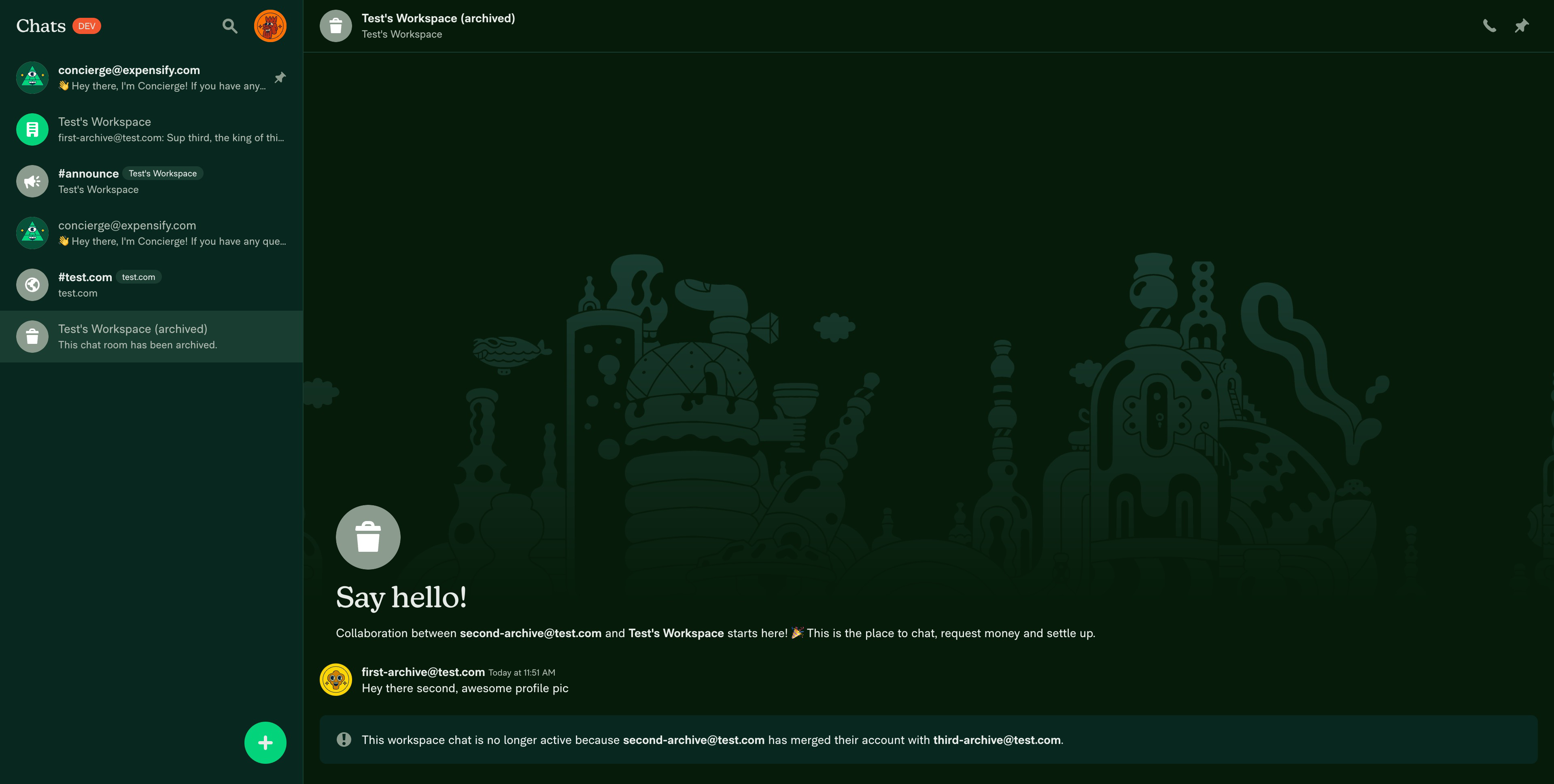Screen dimensions: 1554x784
Task: Click the second Concierge avatar in list
Action: coord(32,233)
